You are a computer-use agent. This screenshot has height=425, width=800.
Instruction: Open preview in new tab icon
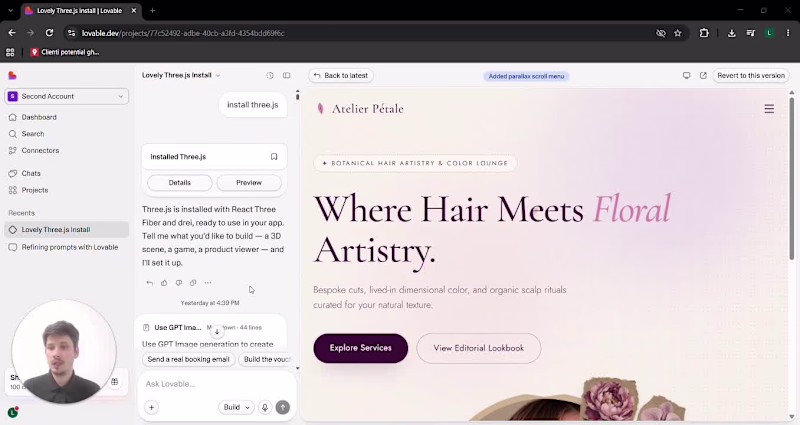pyautogui.click(x=703, y=76)
